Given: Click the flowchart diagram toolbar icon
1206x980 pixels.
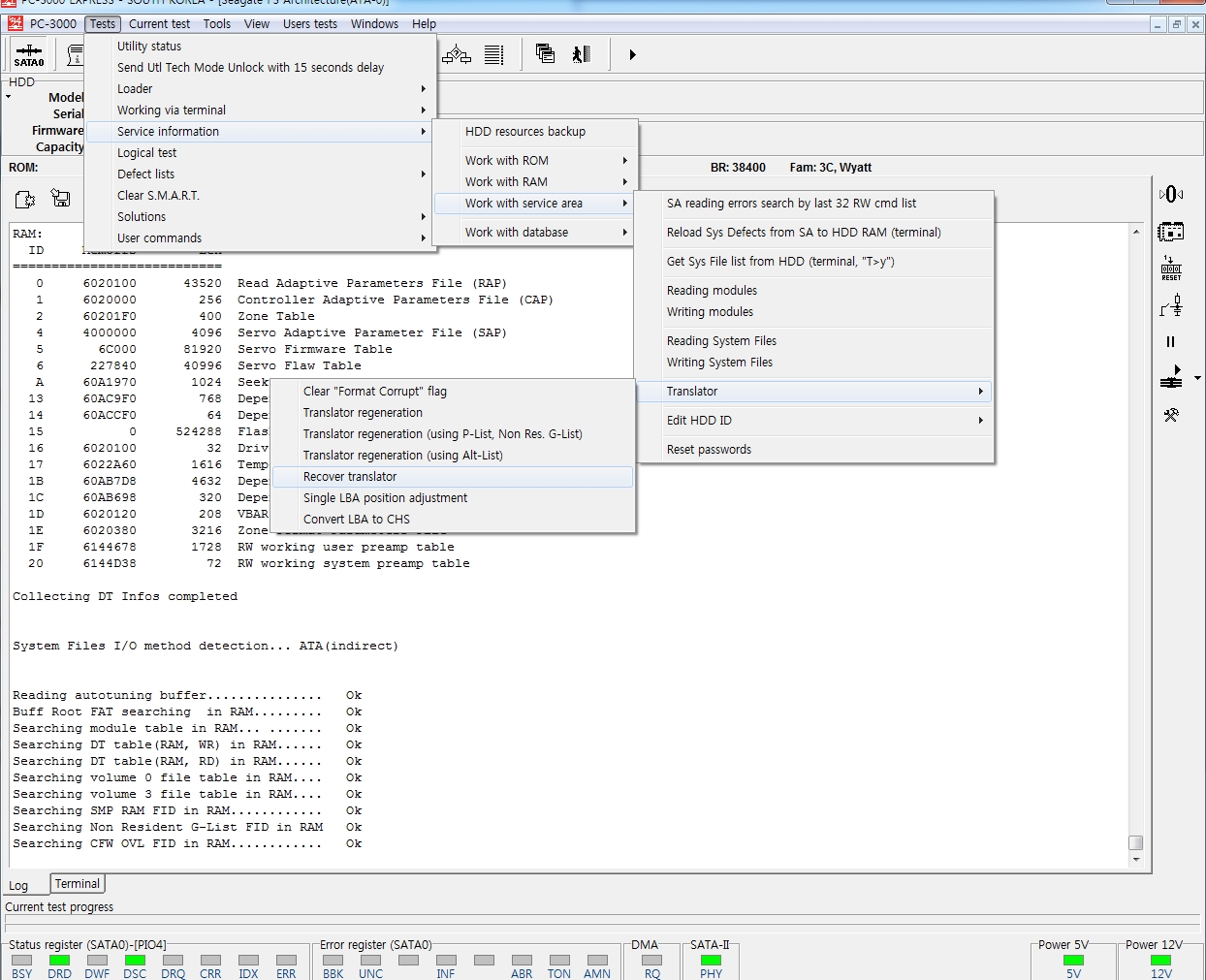Looking at the screenshot, I should [457, 55].
